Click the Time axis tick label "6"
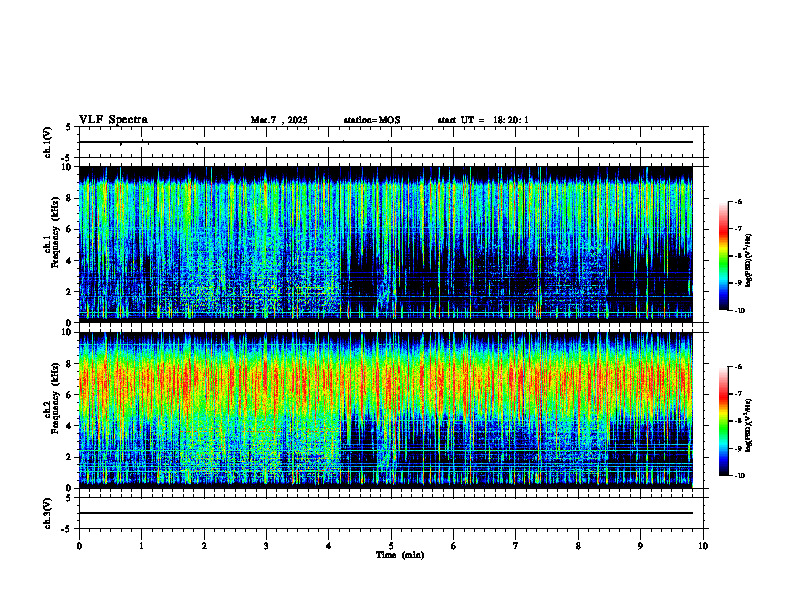 (x=454, y=546)
